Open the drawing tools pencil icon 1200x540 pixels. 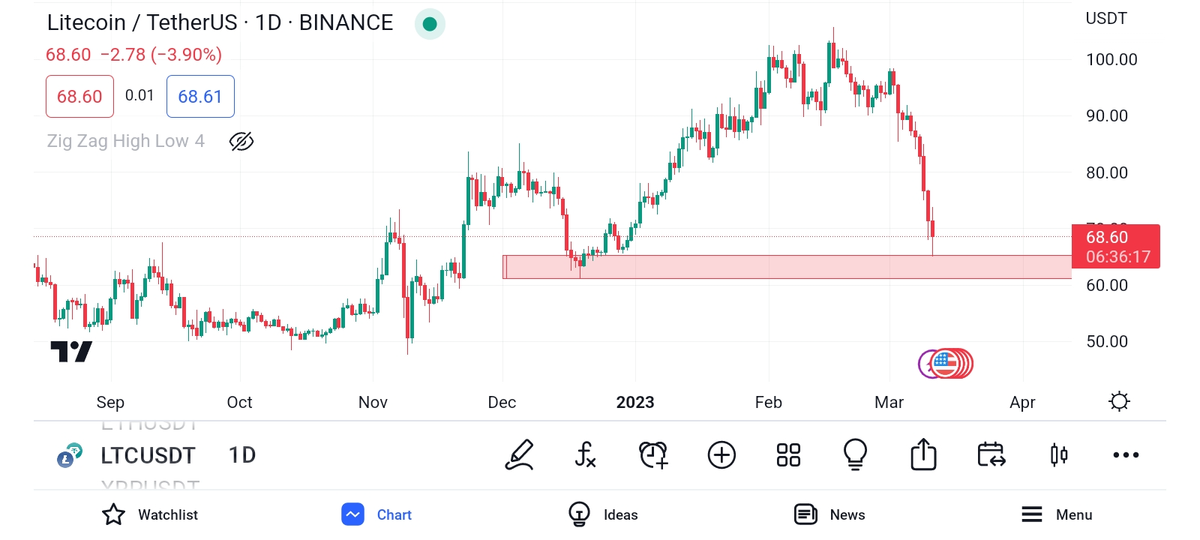point(519,455)
